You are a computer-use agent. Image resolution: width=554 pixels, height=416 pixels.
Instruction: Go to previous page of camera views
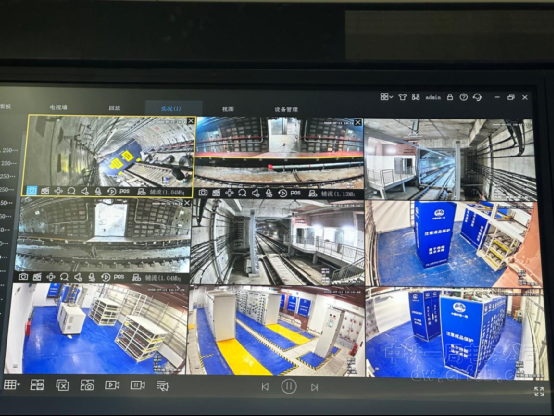click(265, 387)
